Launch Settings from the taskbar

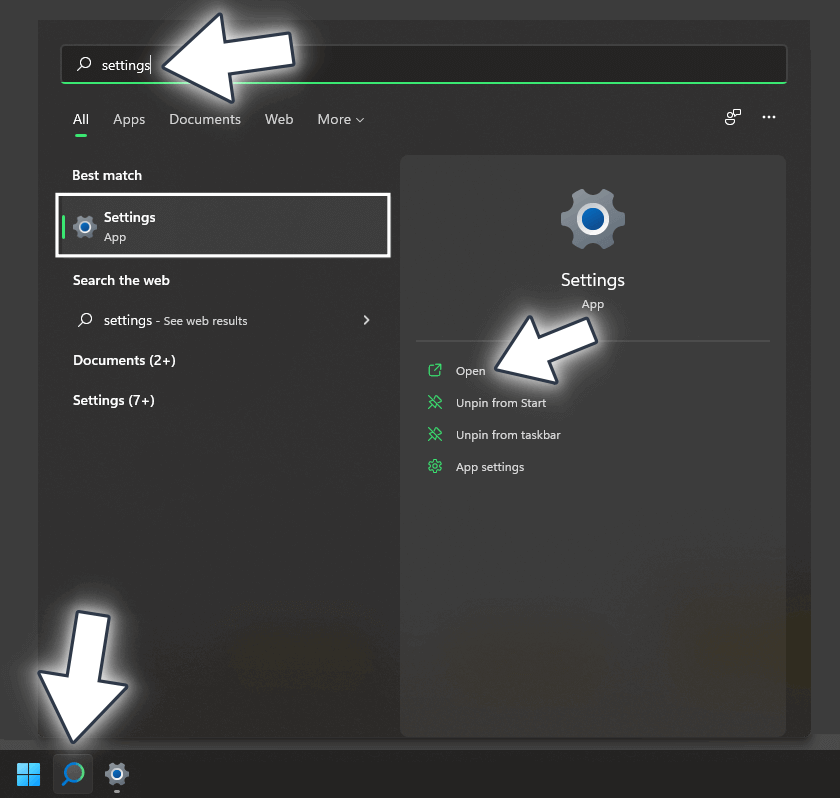(116, 774)
